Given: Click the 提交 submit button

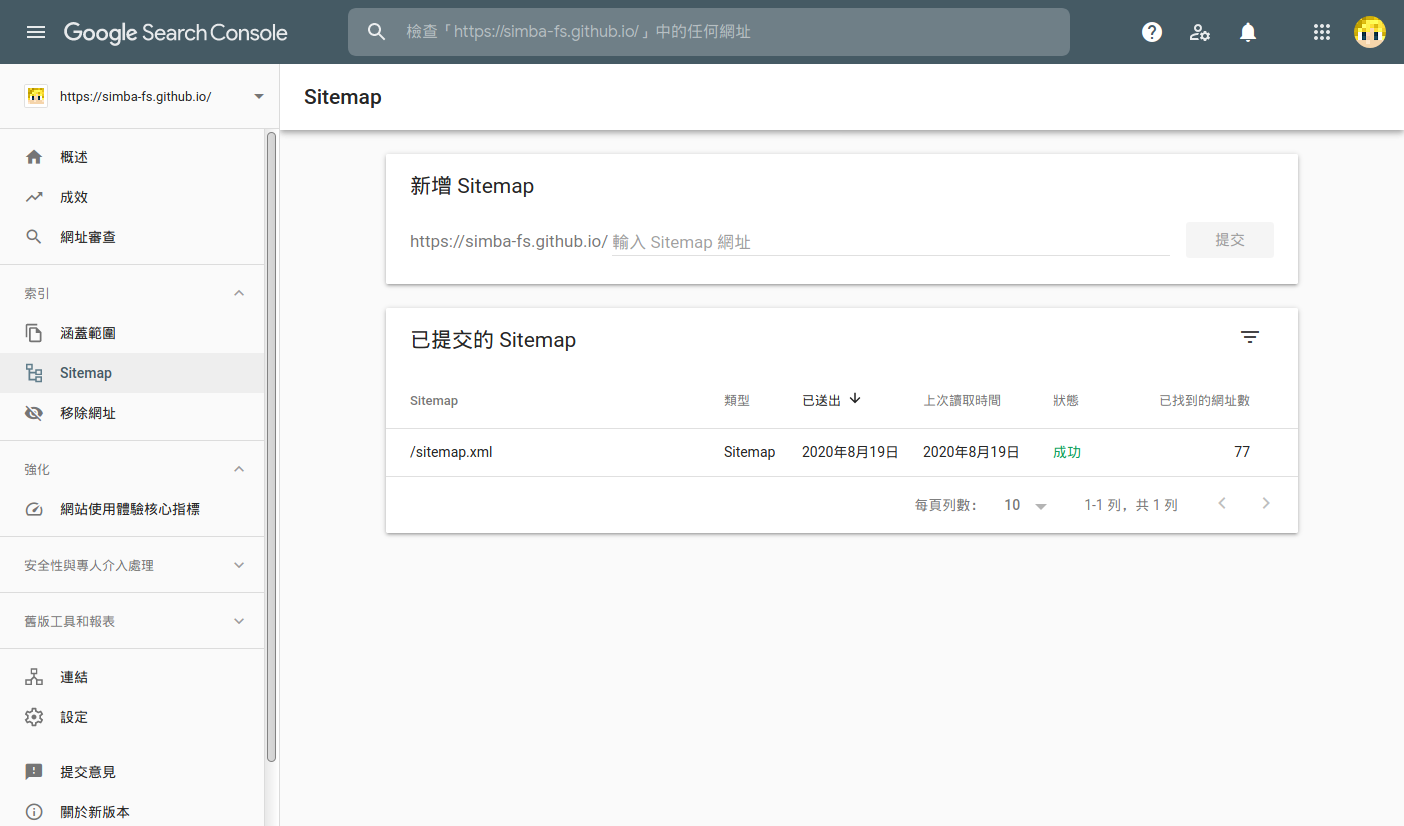Looking at the screenshot, I should pos(1230,240).
